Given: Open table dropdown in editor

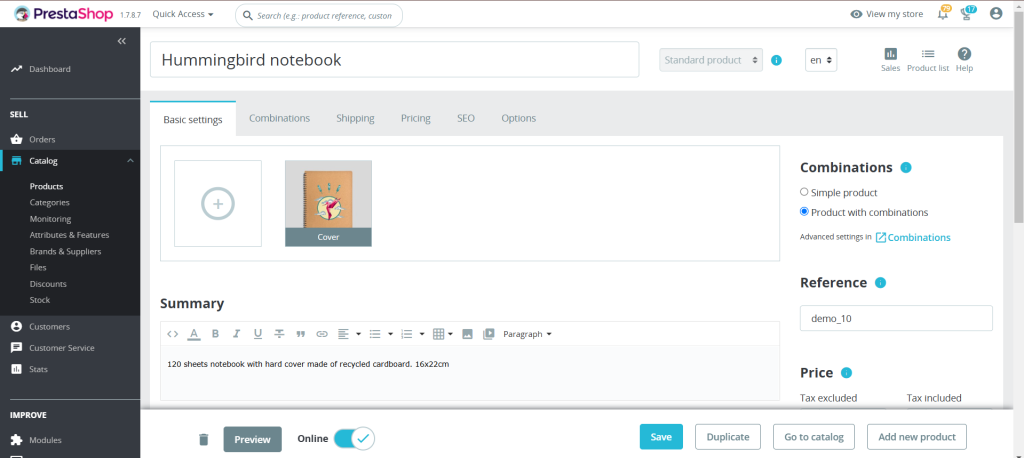Looking at the screenshot, I should [443, 334].
